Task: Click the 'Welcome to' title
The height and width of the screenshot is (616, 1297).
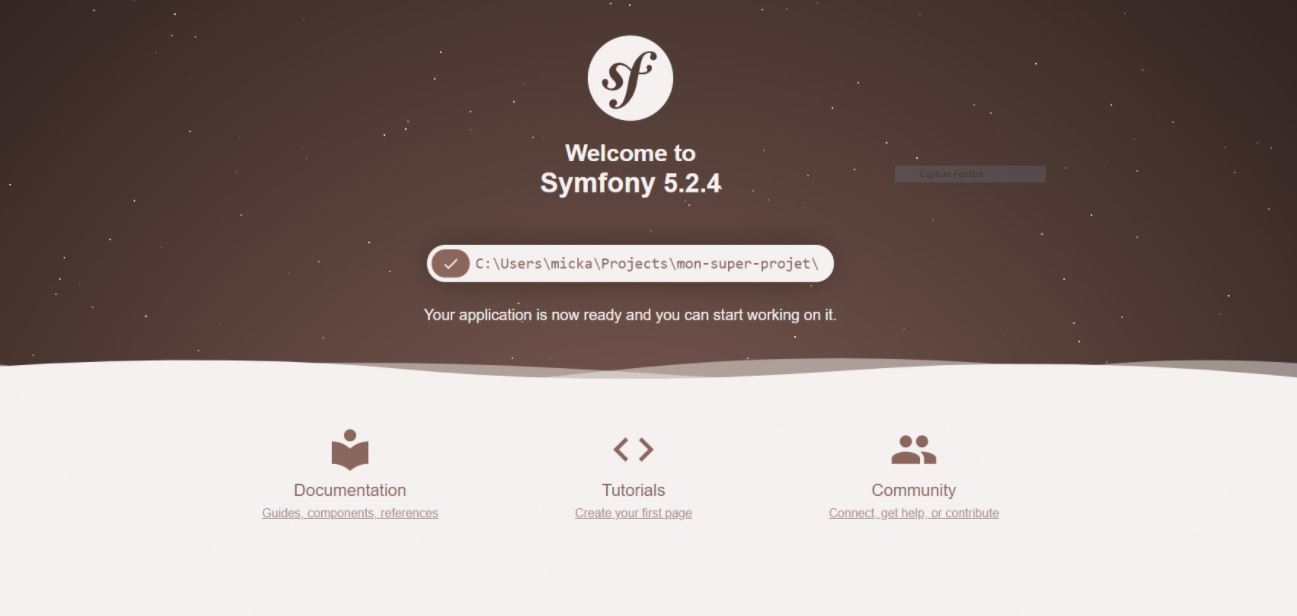Action: tap(630, 153)
